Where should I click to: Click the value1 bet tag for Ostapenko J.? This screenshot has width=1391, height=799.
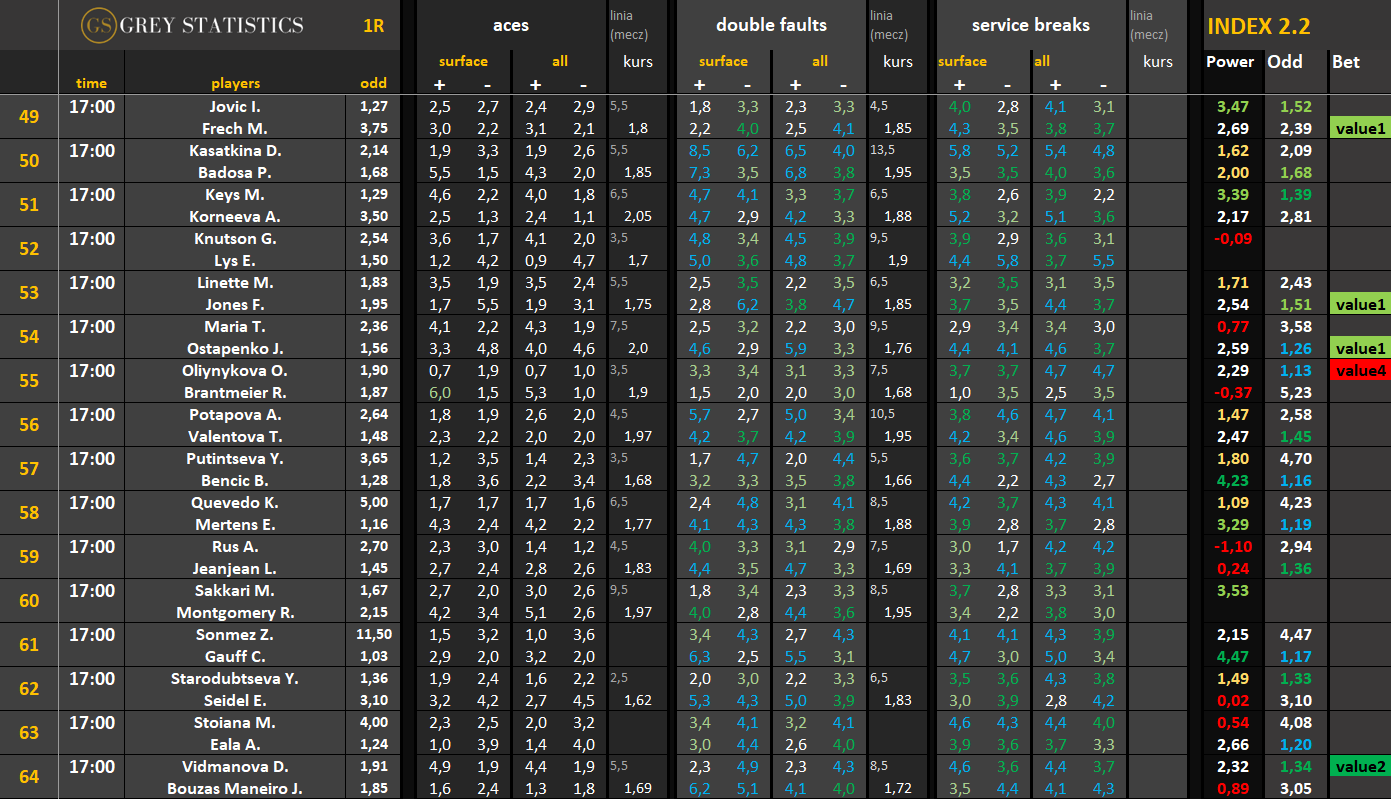pos(1361,348)
